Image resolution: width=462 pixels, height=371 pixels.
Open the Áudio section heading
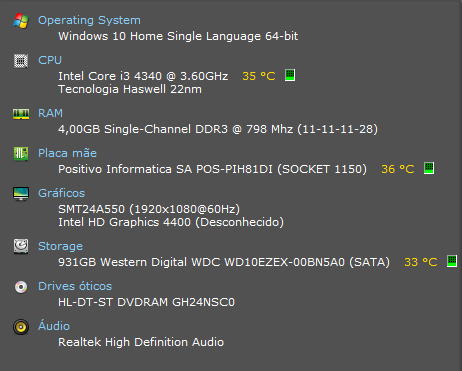[54, 325]
